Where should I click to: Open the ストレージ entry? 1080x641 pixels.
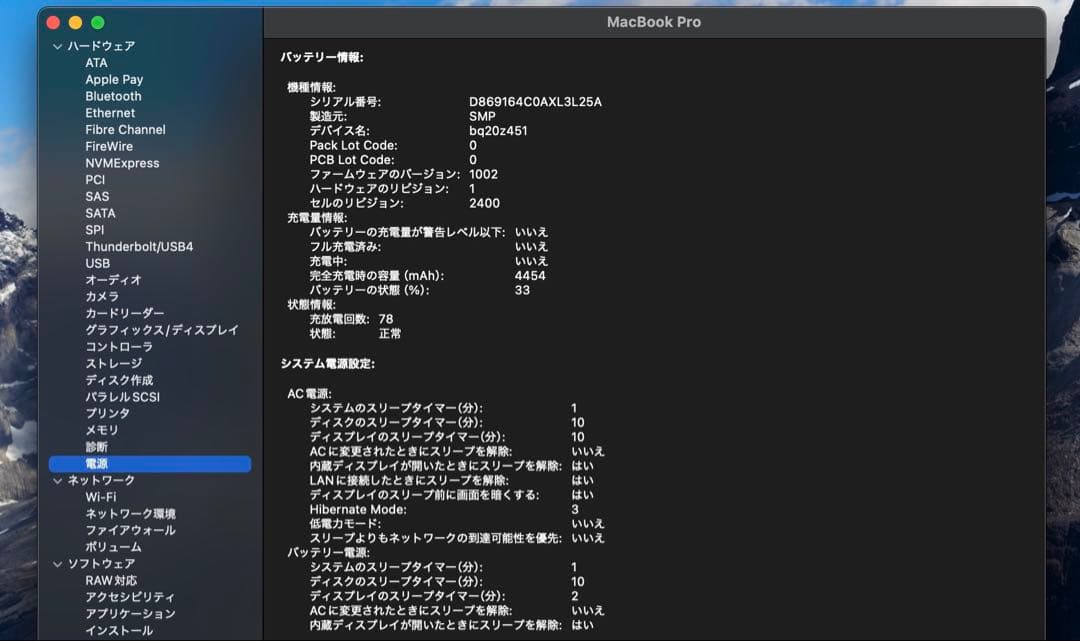coord(114,364)
